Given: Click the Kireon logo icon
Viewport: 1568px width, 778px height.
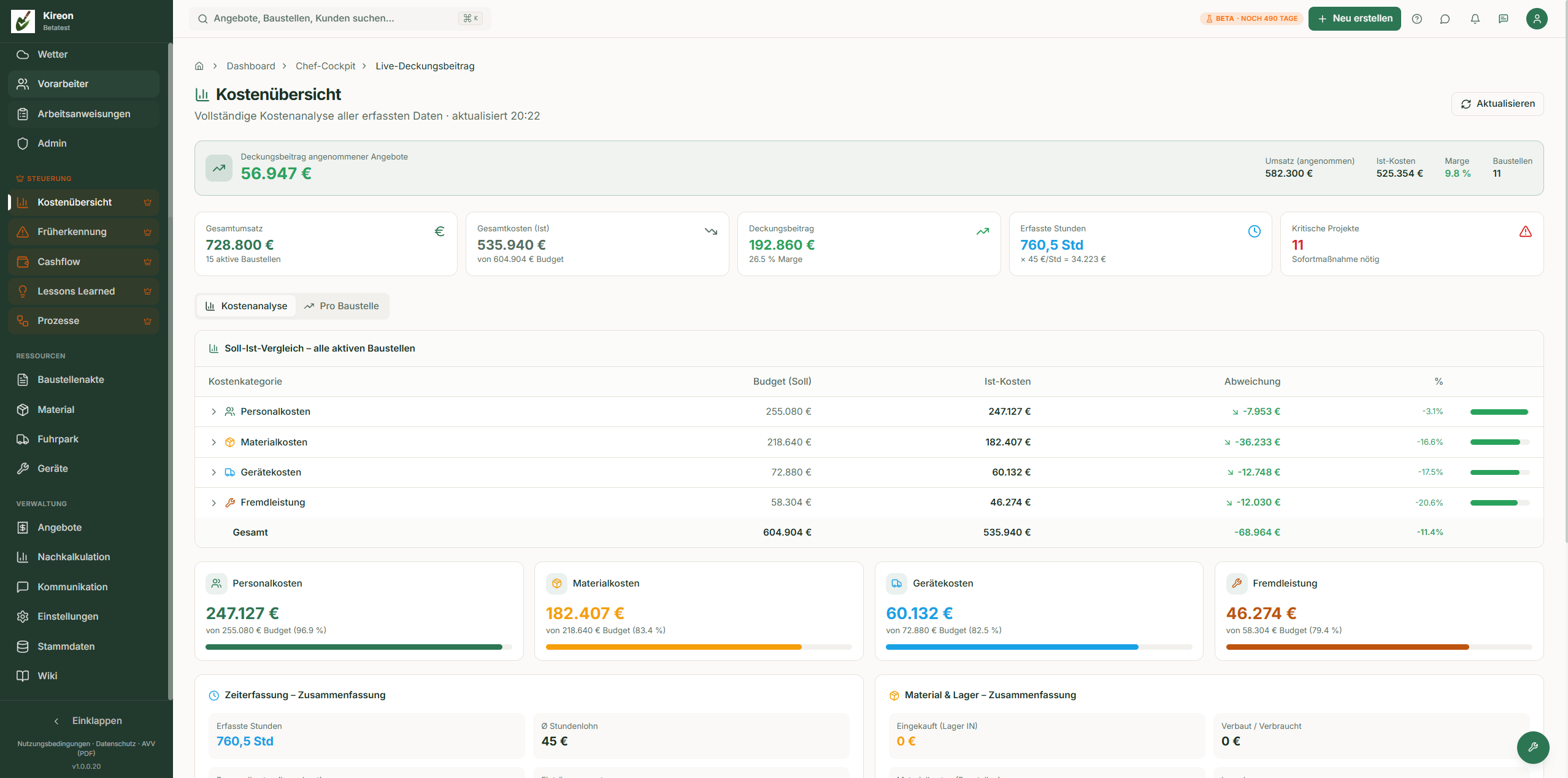Looking at the screenshot, I should click(x=23, y=21).
